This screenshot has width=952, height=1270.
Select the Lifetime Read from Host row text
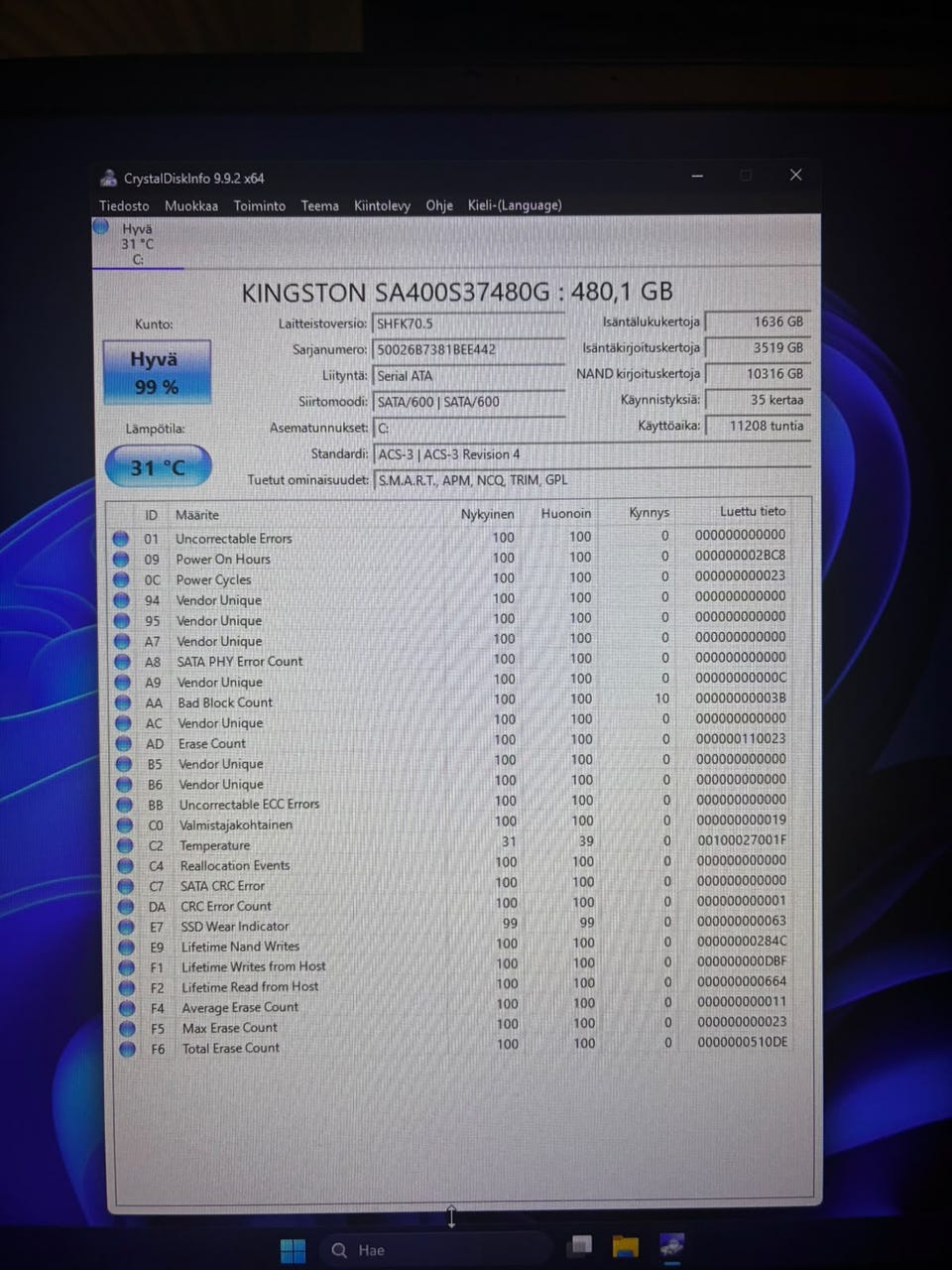point(250,987)
